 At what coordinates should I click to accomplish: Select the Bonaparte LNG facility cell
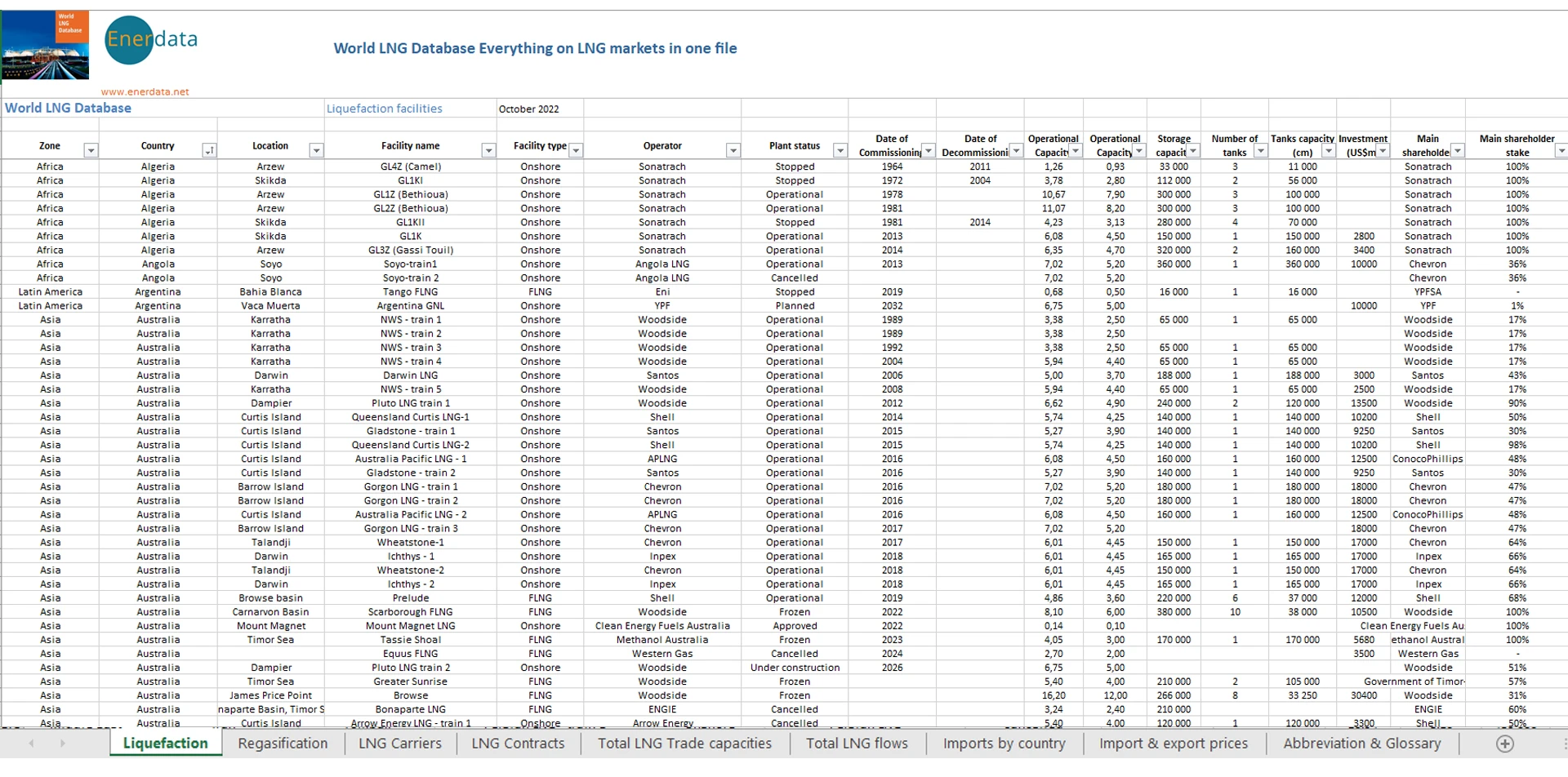(410, 709)
